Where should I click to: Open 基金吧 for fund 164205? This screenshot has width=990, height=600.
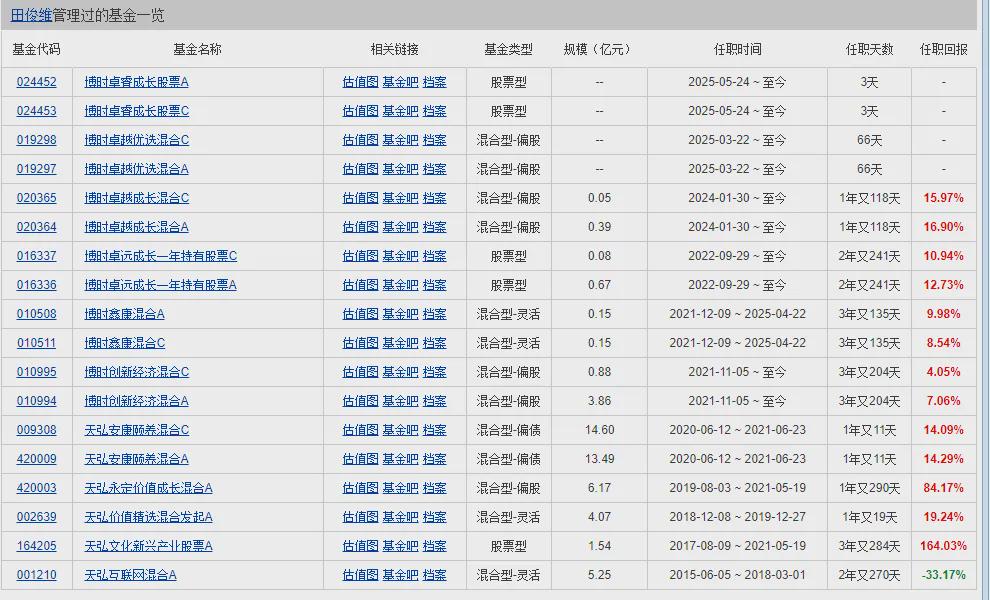[x=400, y=546]
